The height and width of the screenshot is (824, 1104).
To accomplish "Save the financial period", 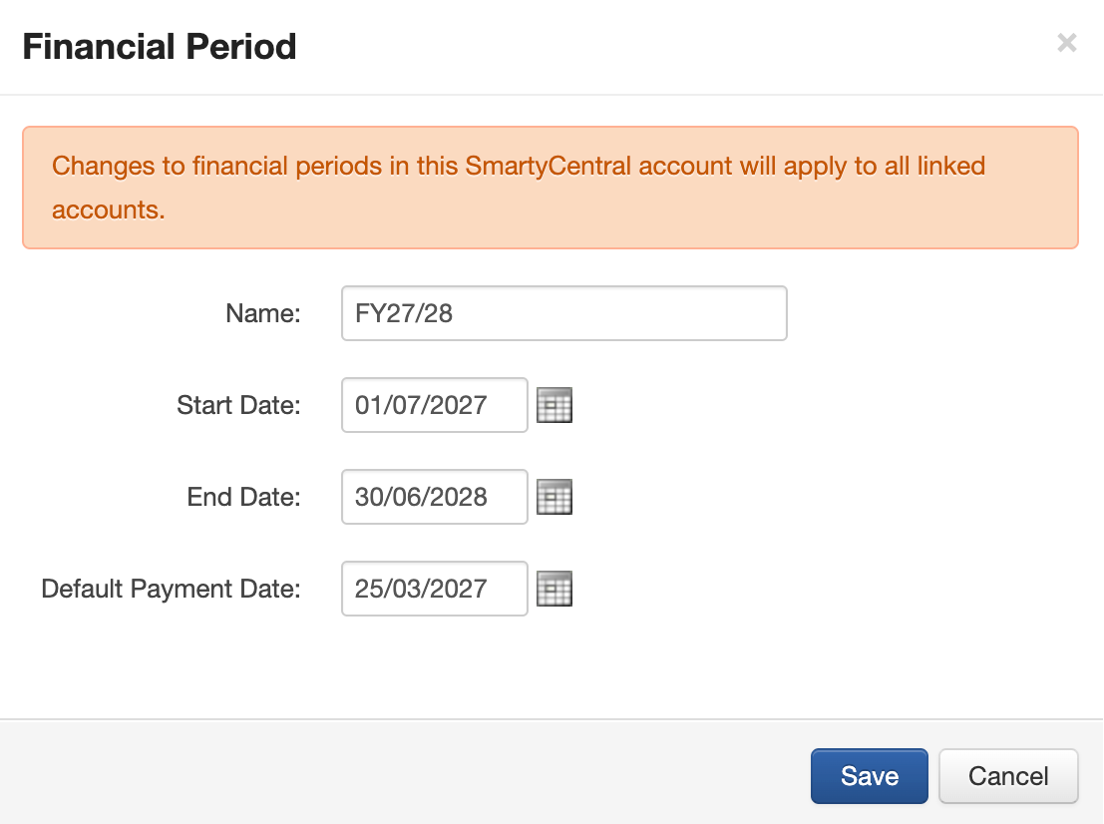I will point(870,776).
